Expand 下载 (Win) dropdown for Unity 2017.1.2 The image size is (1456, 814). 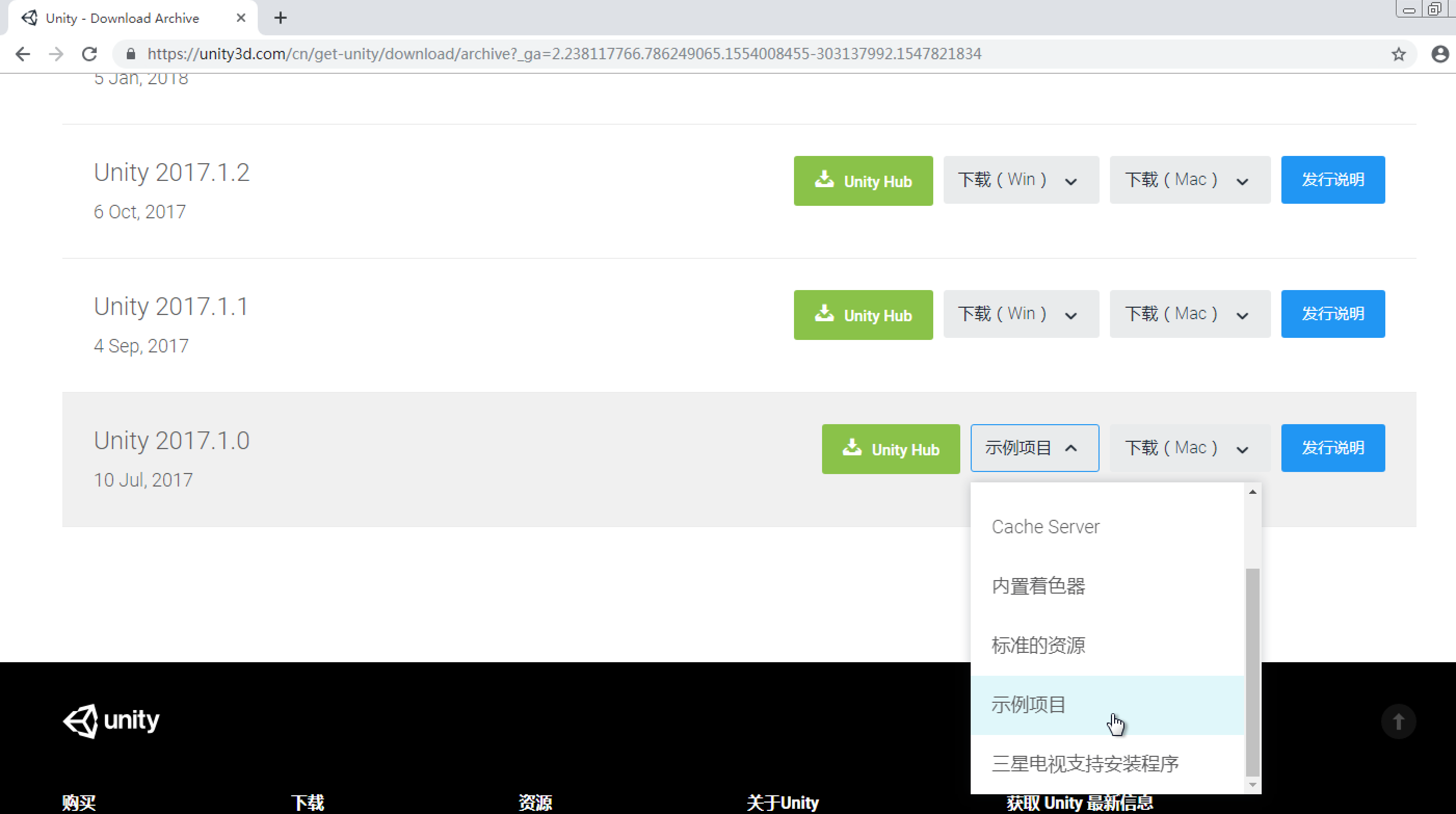point(1021,180)
